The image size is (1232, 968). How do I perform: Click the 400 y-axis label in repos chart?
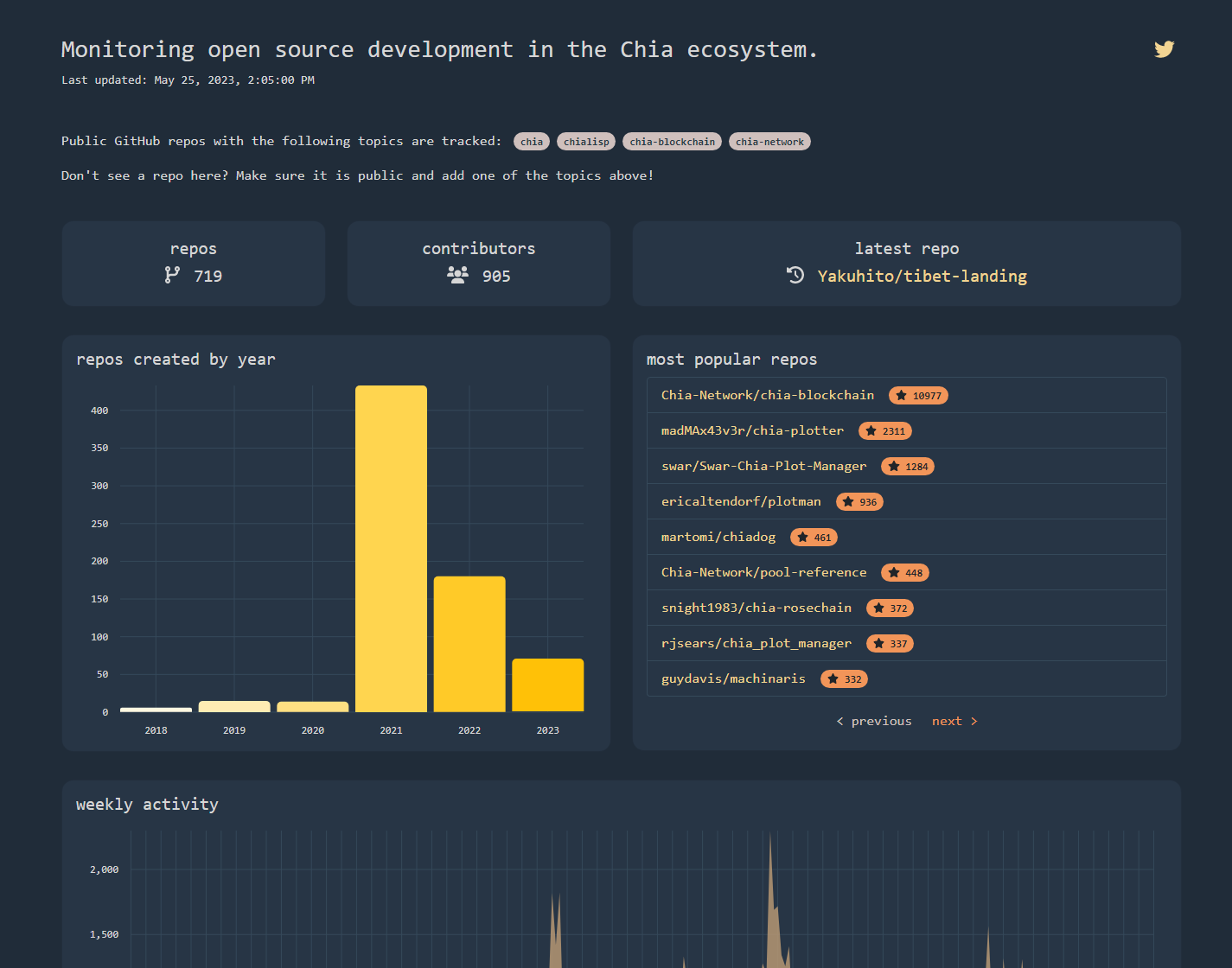(99, 411)
